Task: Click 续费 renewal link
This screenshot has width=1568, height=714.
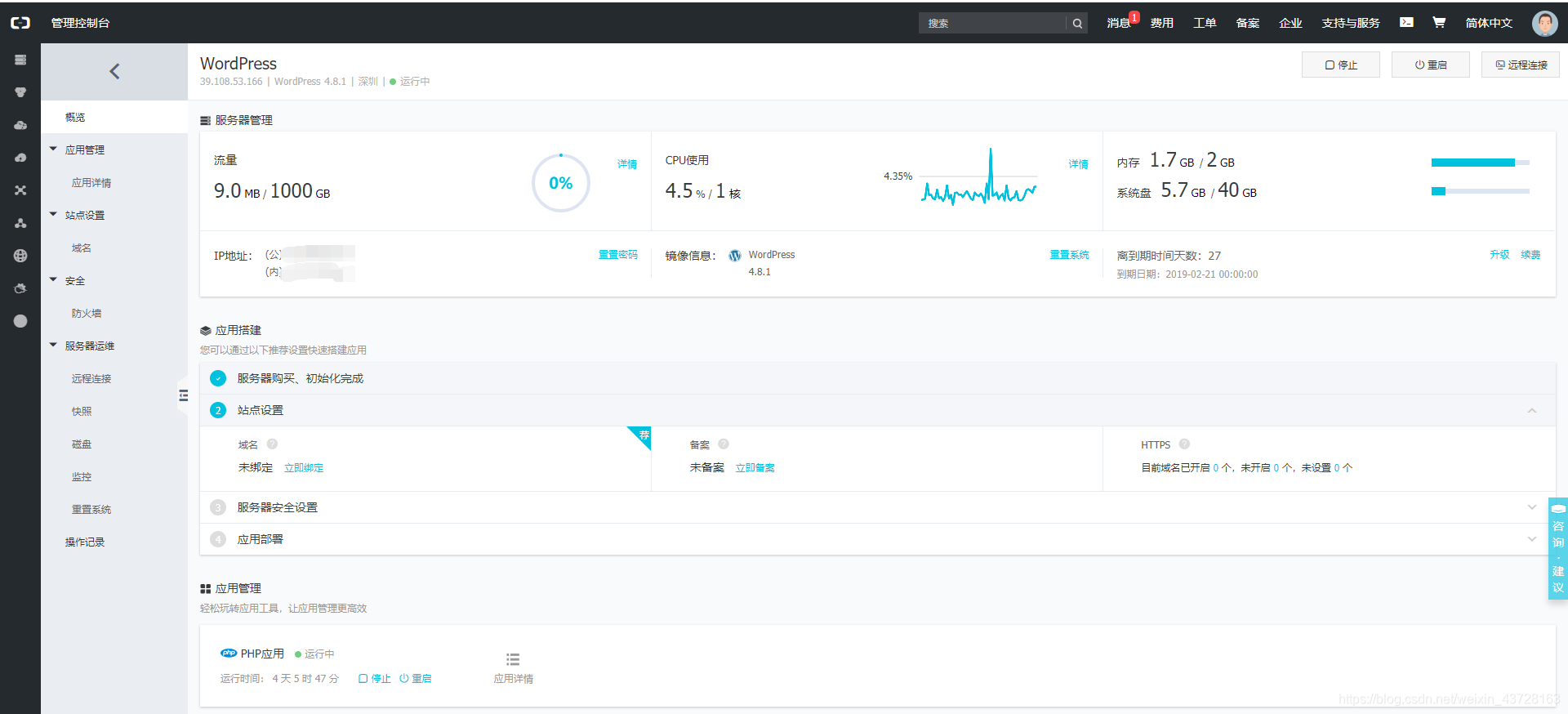Action: click(x=1530, y=255)
